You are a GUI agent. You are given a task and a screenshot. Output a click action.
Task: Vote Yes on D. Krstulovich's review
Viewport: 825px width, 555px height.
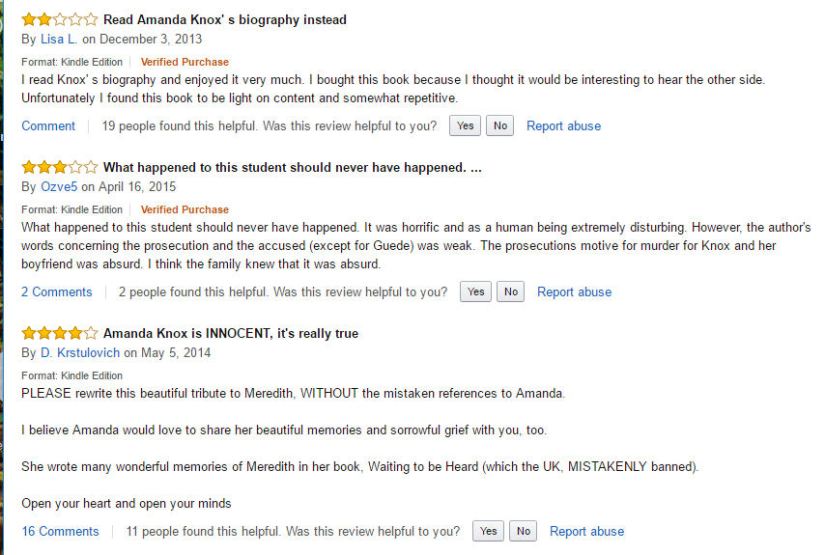pos(488,531)
